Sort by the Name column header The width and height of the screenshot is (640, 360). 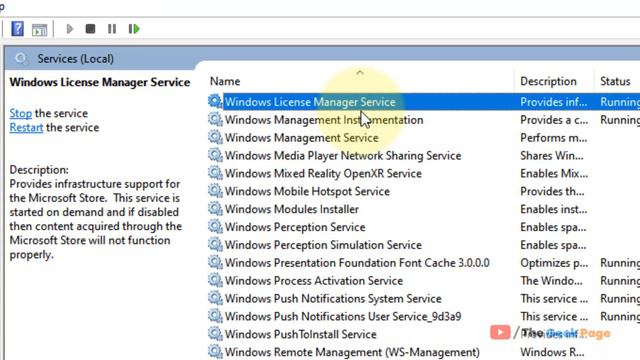tap(225, 81)
